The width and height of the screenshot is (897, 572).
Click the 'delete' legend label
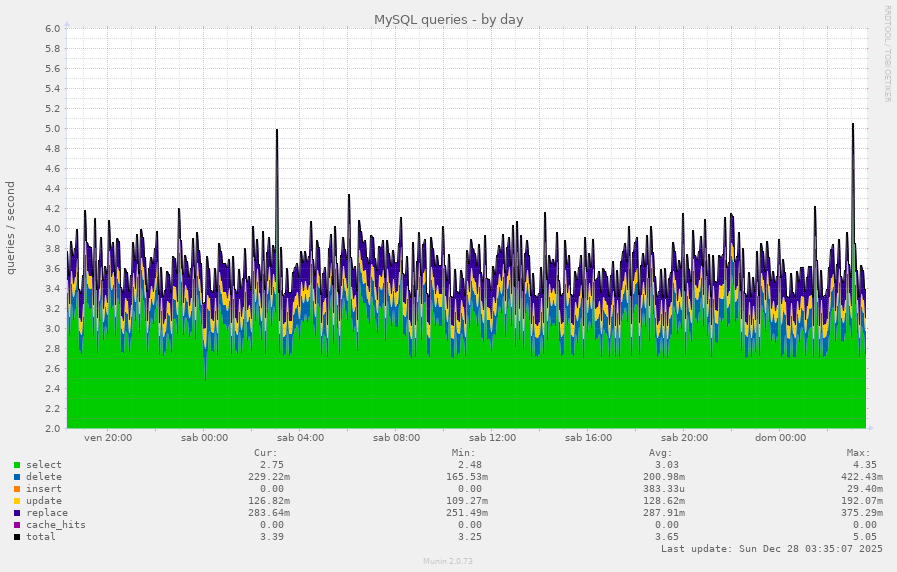[43, 477]
